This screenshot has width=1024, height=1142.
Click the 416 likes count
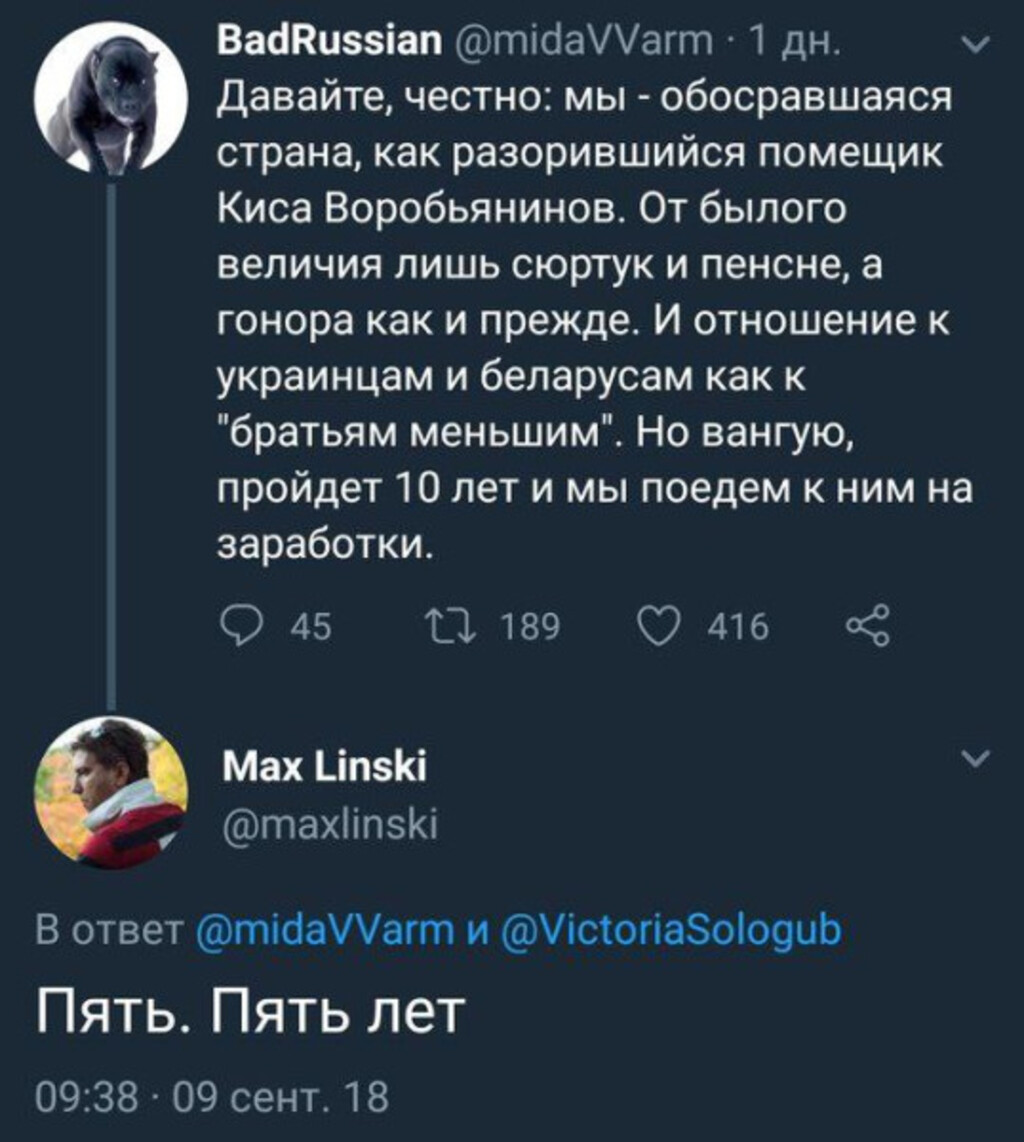pos(739,627)
